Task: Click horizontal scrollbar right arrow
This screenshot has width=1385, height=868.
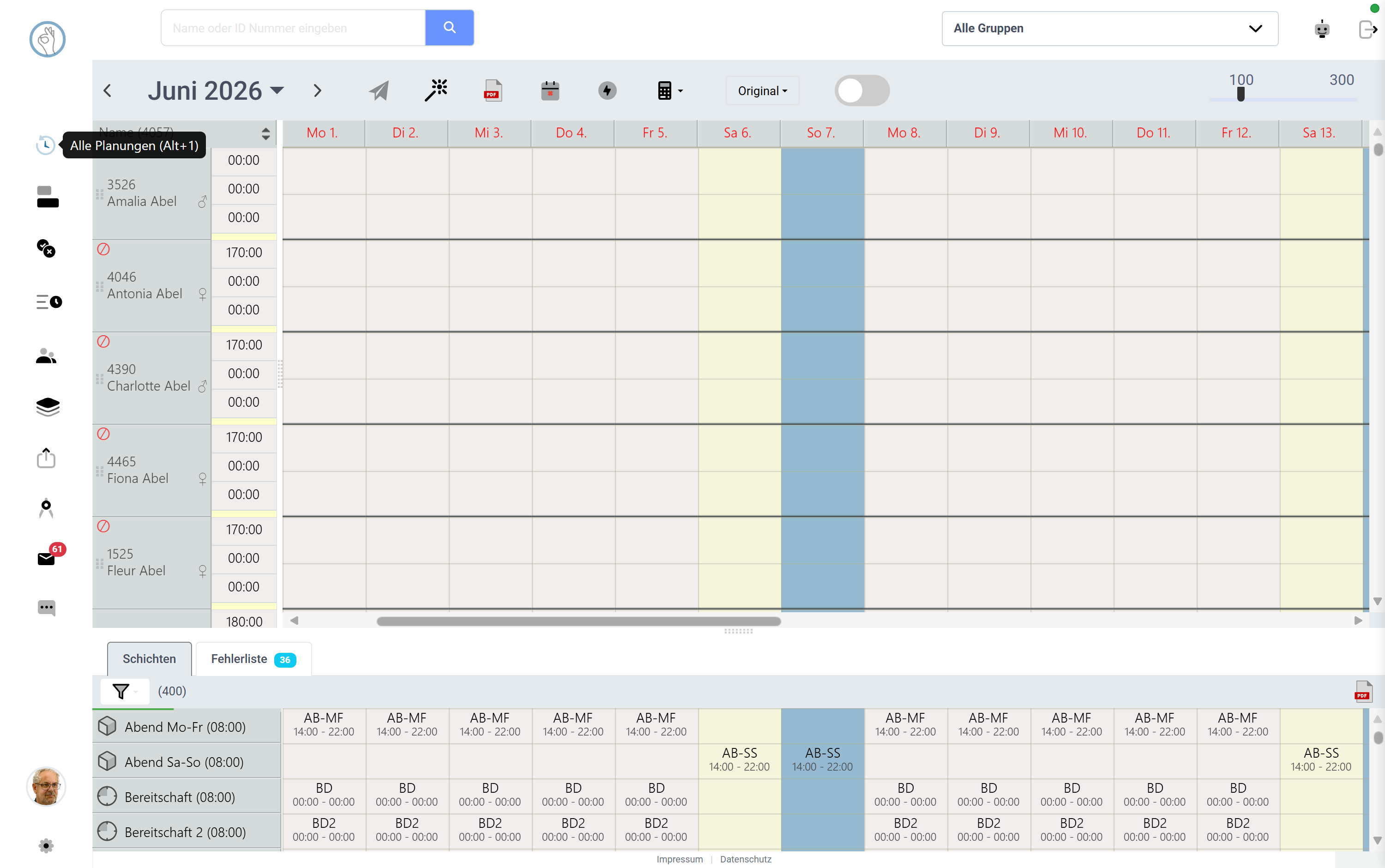Action: click(x=1358, y=621)
